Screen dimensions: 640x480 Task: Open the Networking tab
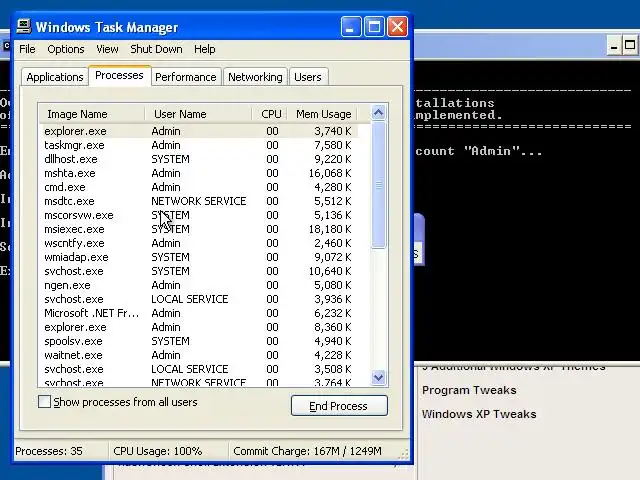pos(255,77)
